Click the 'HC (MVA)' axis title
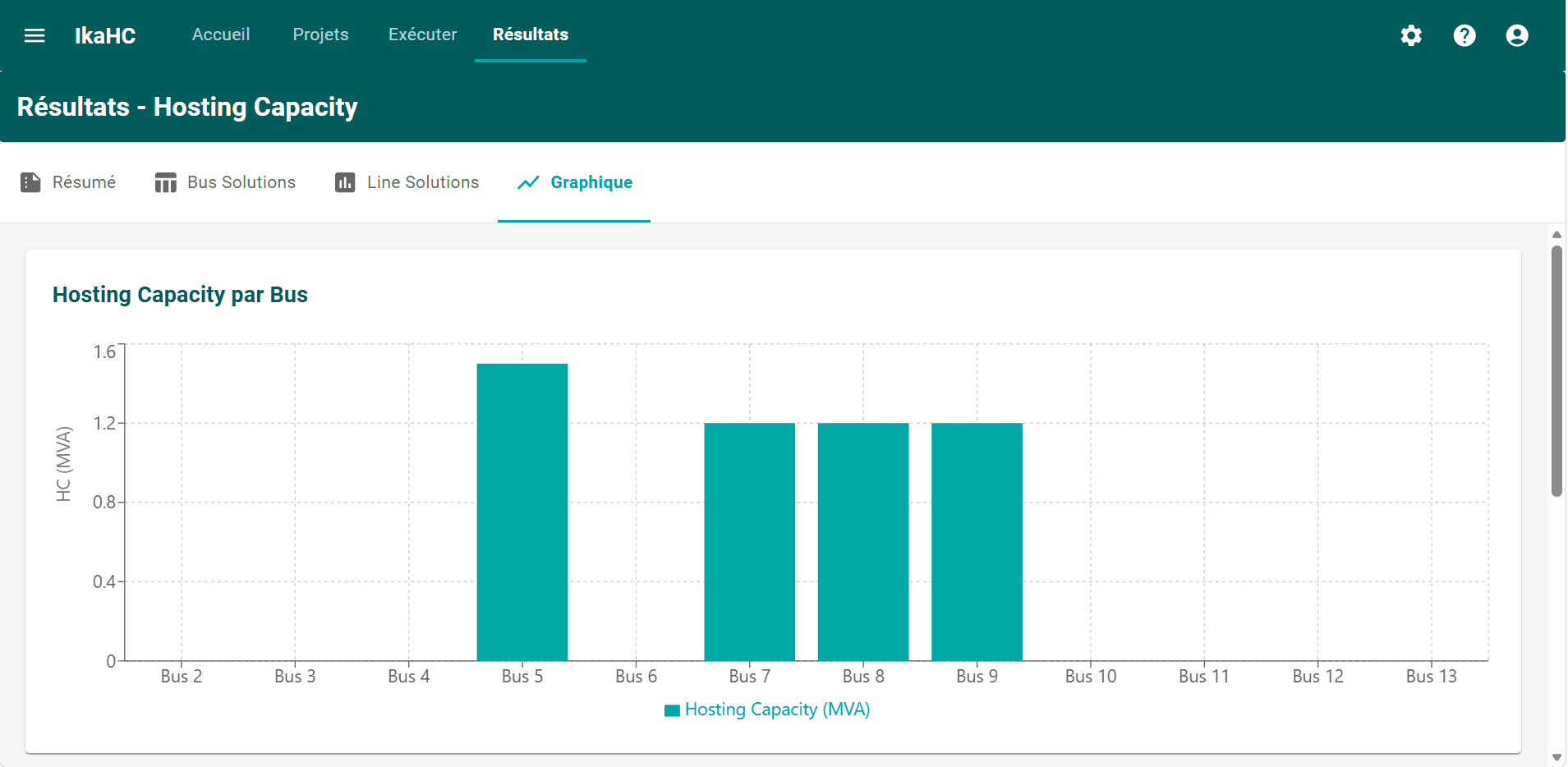 63,464
